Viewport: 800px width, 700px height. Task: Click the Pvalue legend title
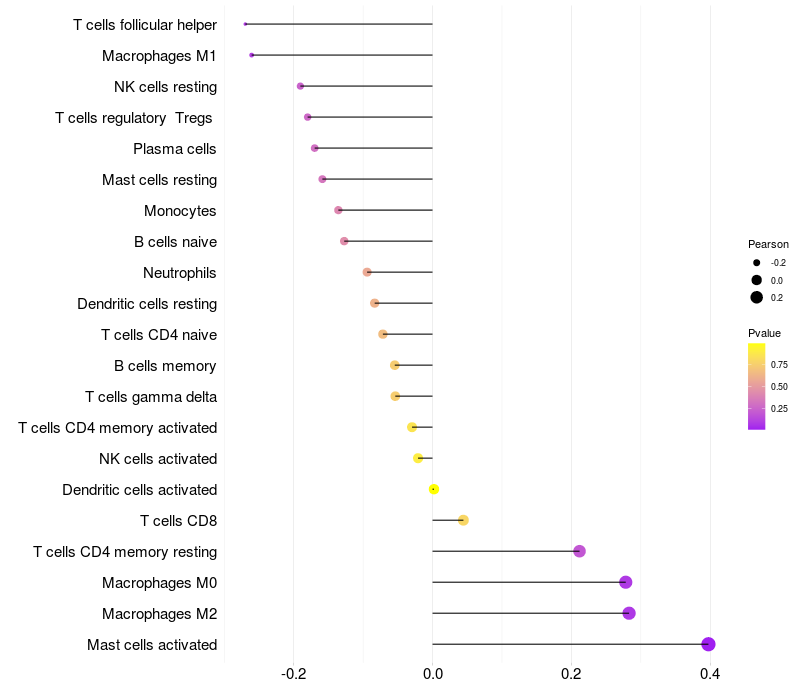pos(764,333)
